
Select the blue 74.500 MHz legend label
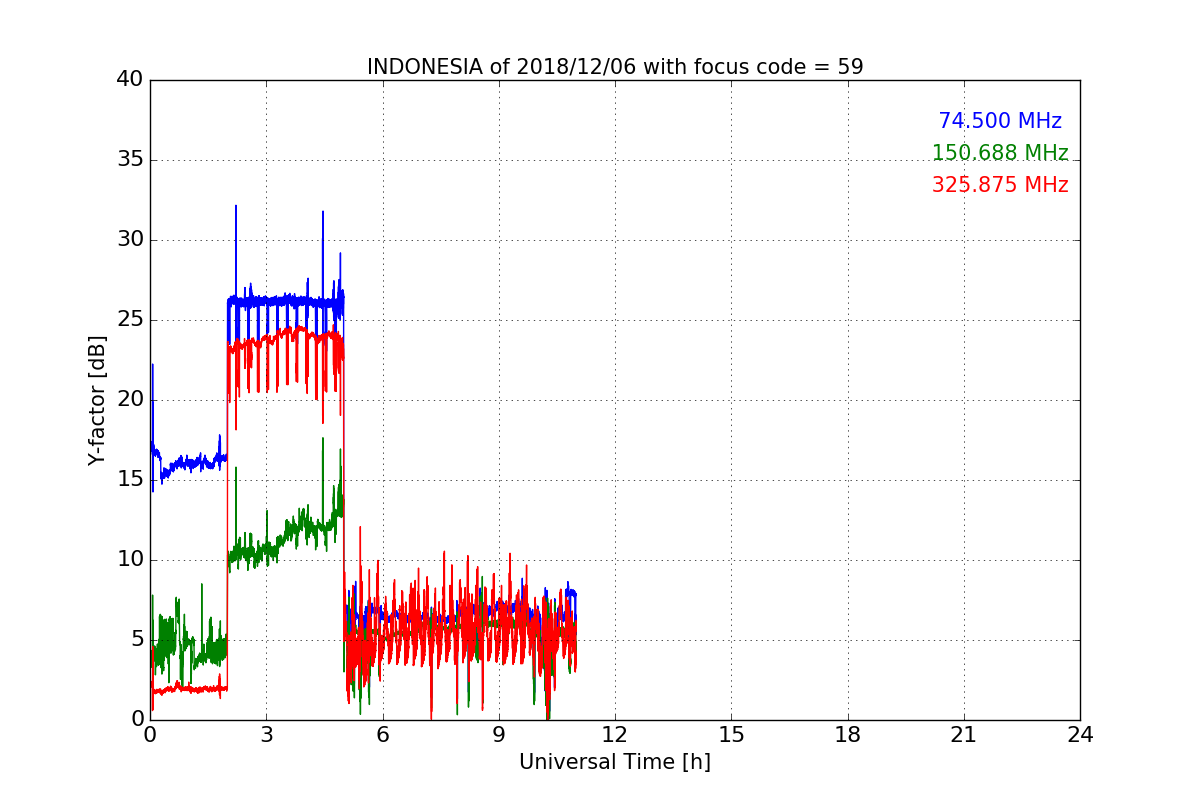(1000, 121)
